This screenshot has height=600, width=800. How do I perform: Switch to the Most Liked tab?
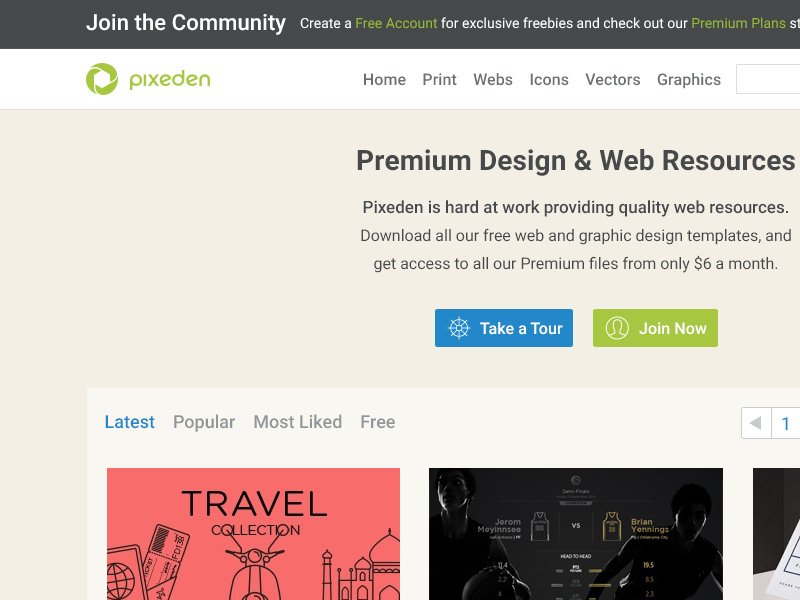point(297,422)
